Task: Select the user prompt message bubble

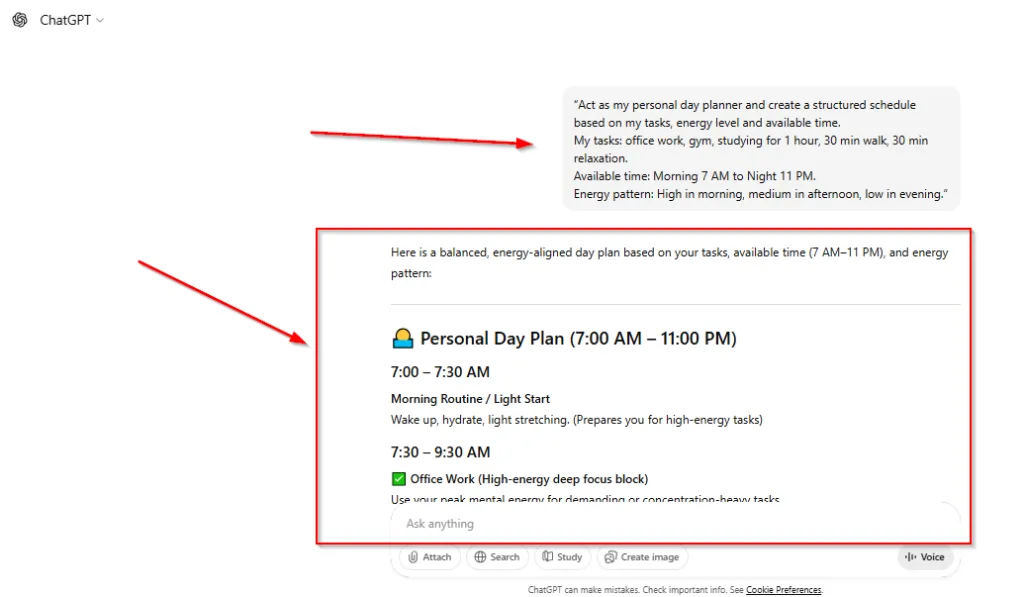Action: coord(760,149)
